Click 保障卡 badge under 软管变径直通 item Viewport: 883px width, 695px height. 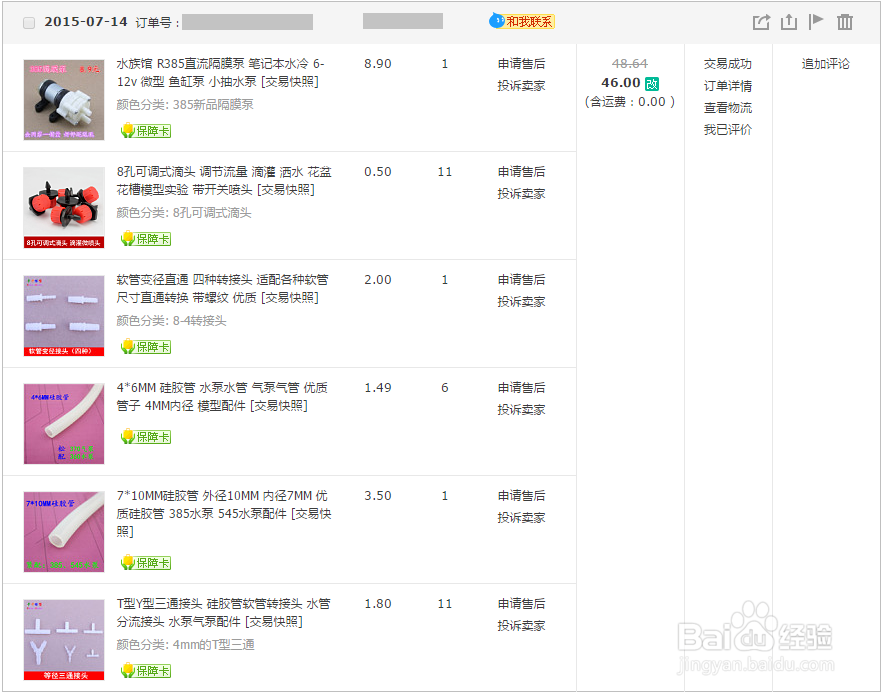point(146,347)
